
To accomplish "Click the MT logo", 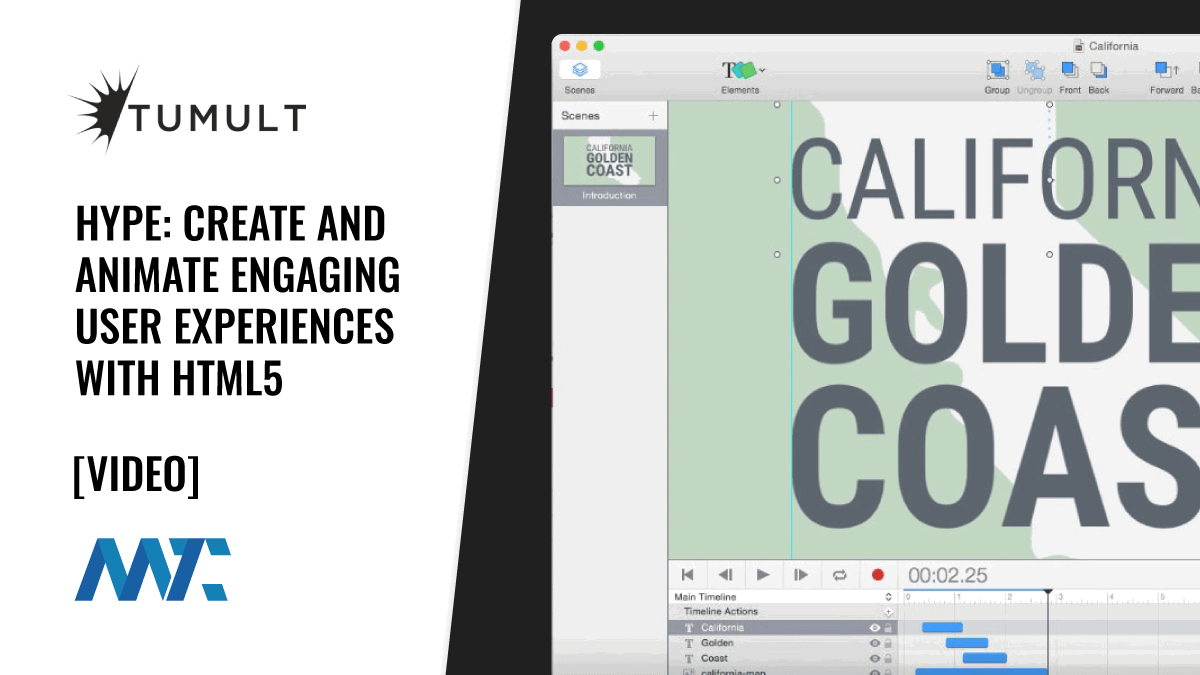I will click(x=153, y=569).
